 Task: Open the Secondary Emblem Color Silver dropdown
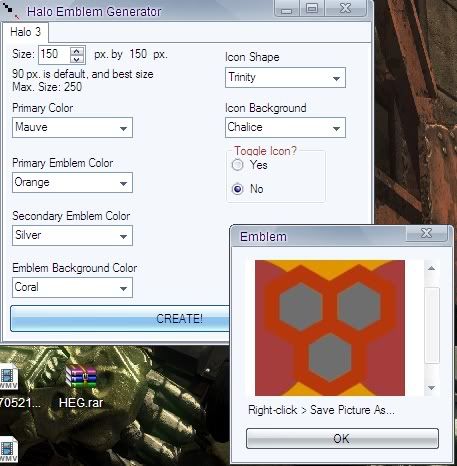coord(72,235)
